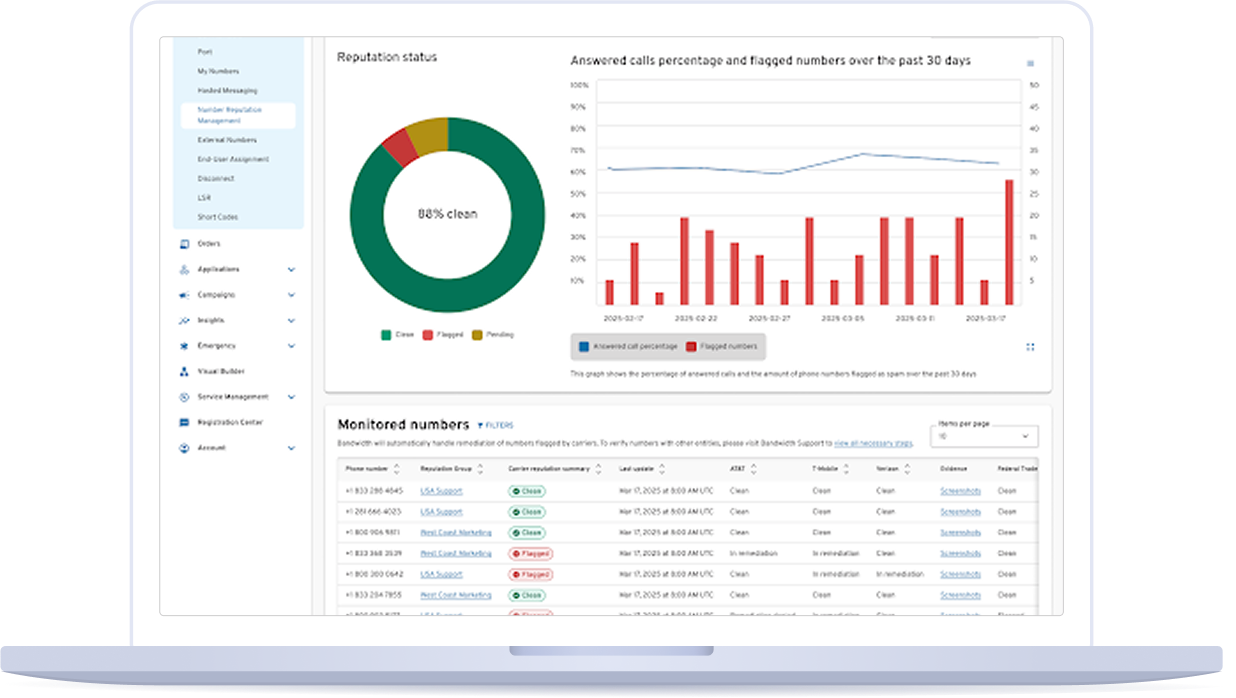This screenshot has width=1236, height=698.
Task: Click the chart fullscreen expand icon
Action: [x=1030, y=347]
